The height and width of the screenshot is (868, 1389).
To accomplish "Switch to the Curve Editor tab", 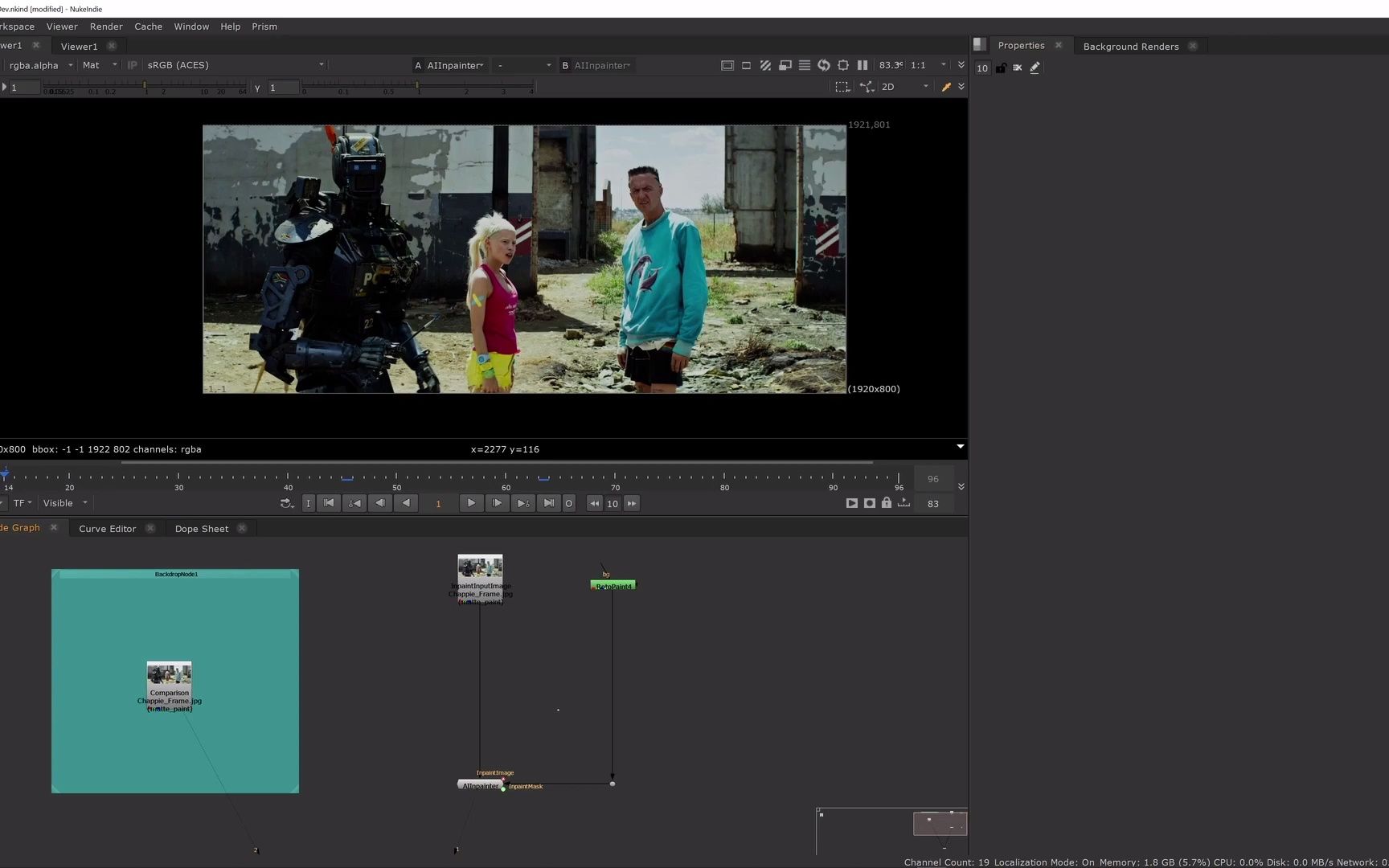I will 108,529.
